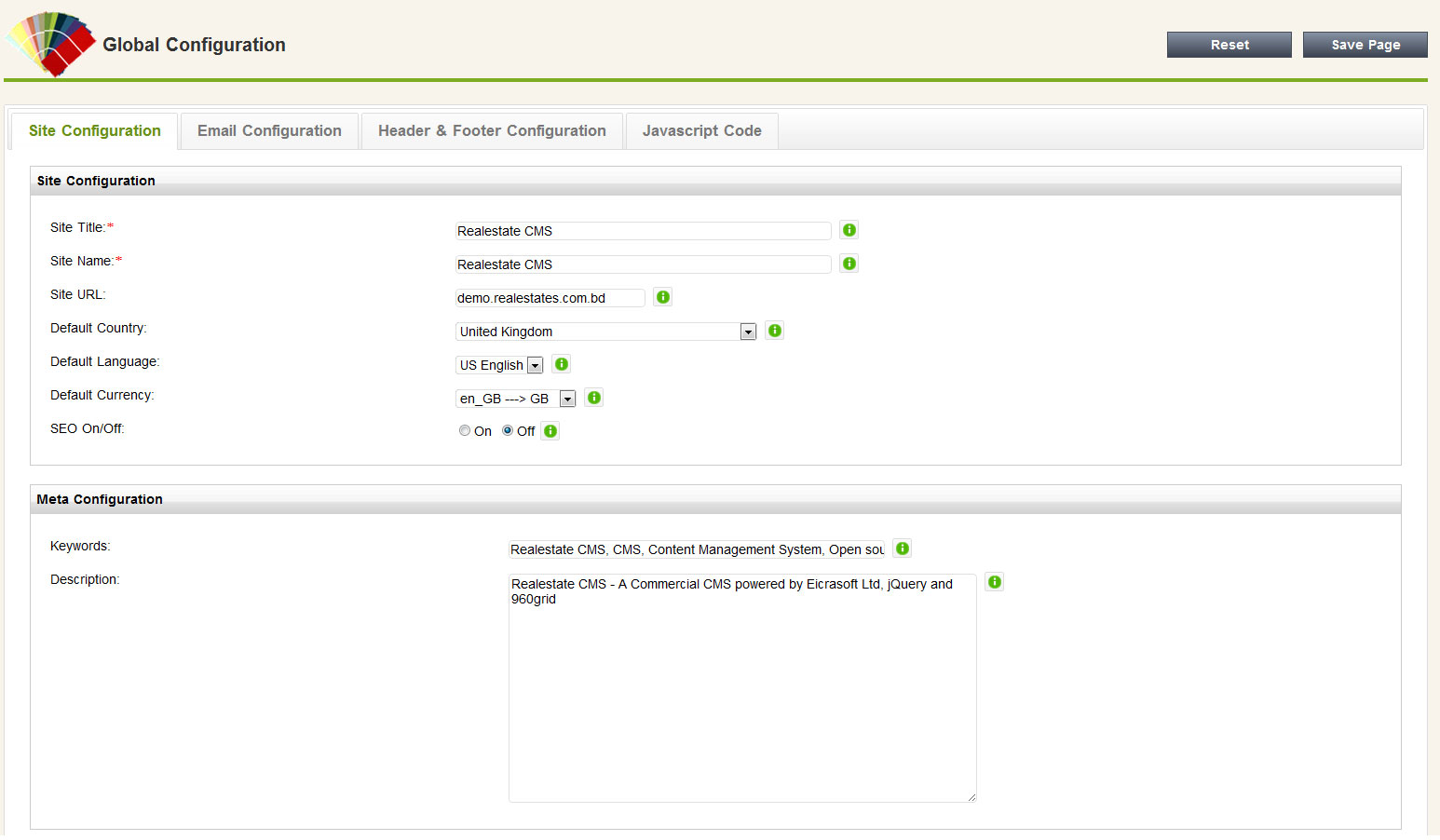The height and width of the screenshot is (840, 1440).
Task: Click the info icon next to Keywords
Action: [902, 549]
